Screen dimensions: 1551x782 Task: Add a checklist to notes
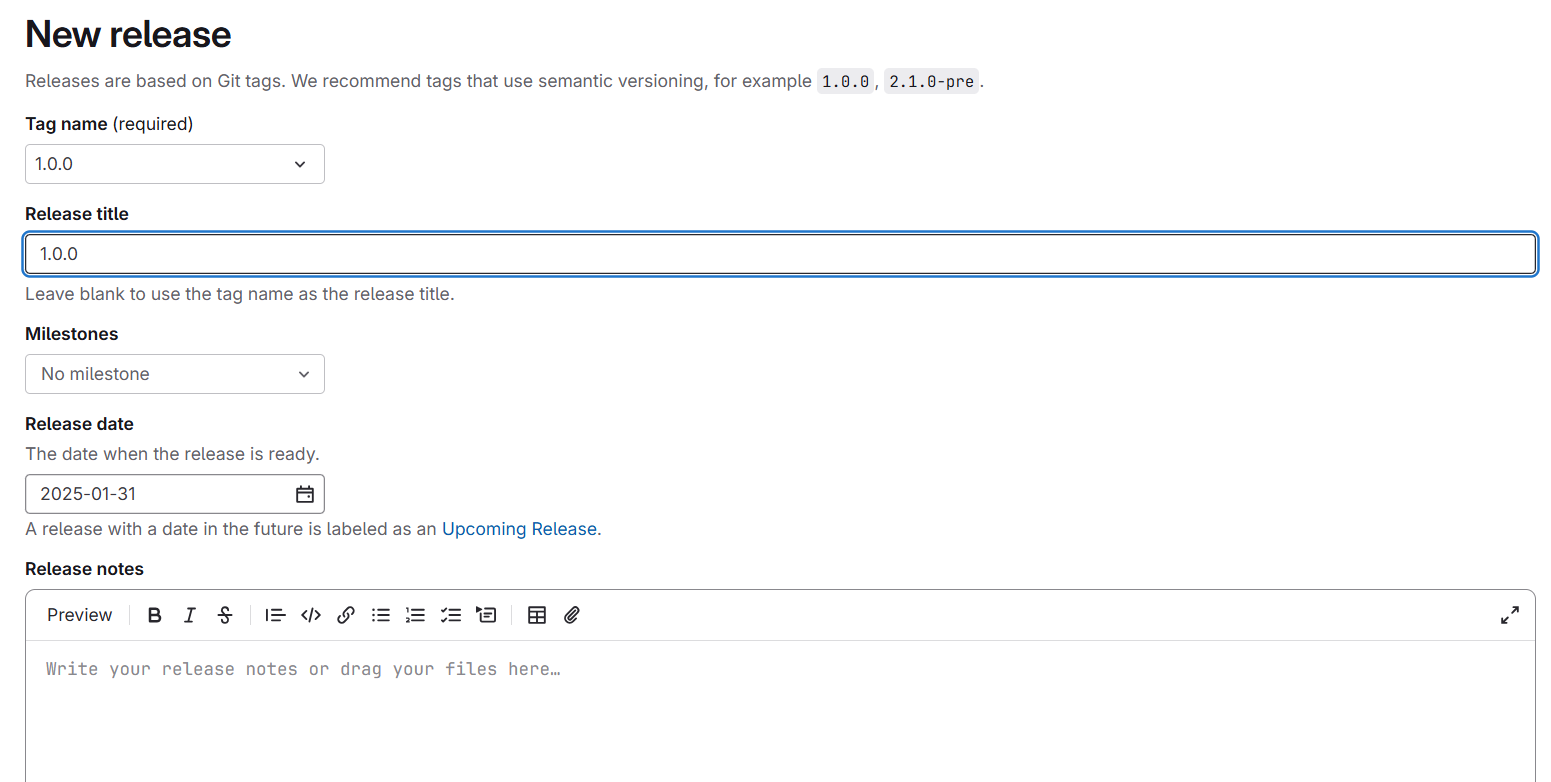451,615
